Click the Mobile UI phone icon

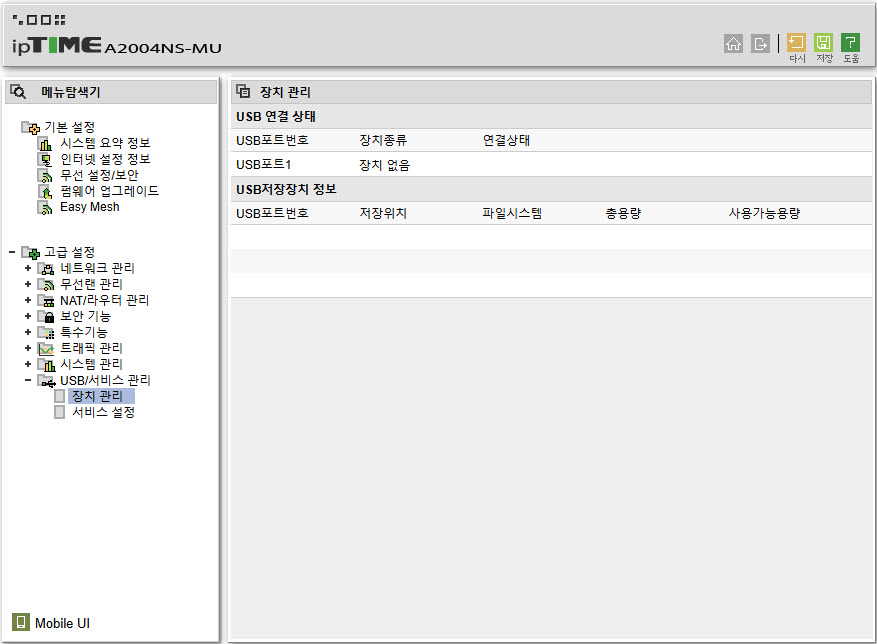tap(21, 622)
